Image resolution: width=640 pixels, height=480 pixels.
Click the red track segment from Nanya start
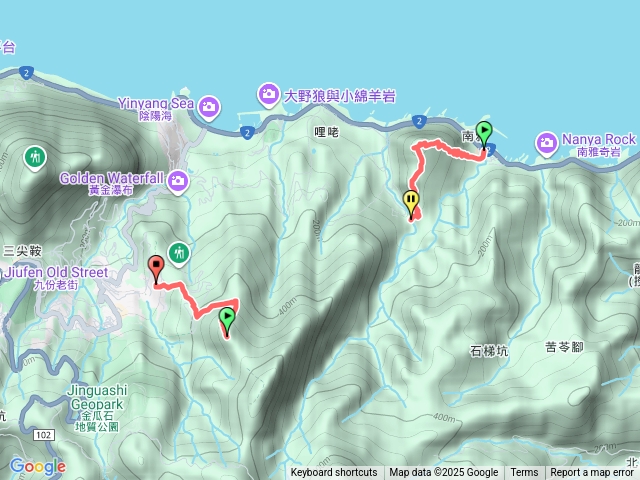click(x=457, y=152)
